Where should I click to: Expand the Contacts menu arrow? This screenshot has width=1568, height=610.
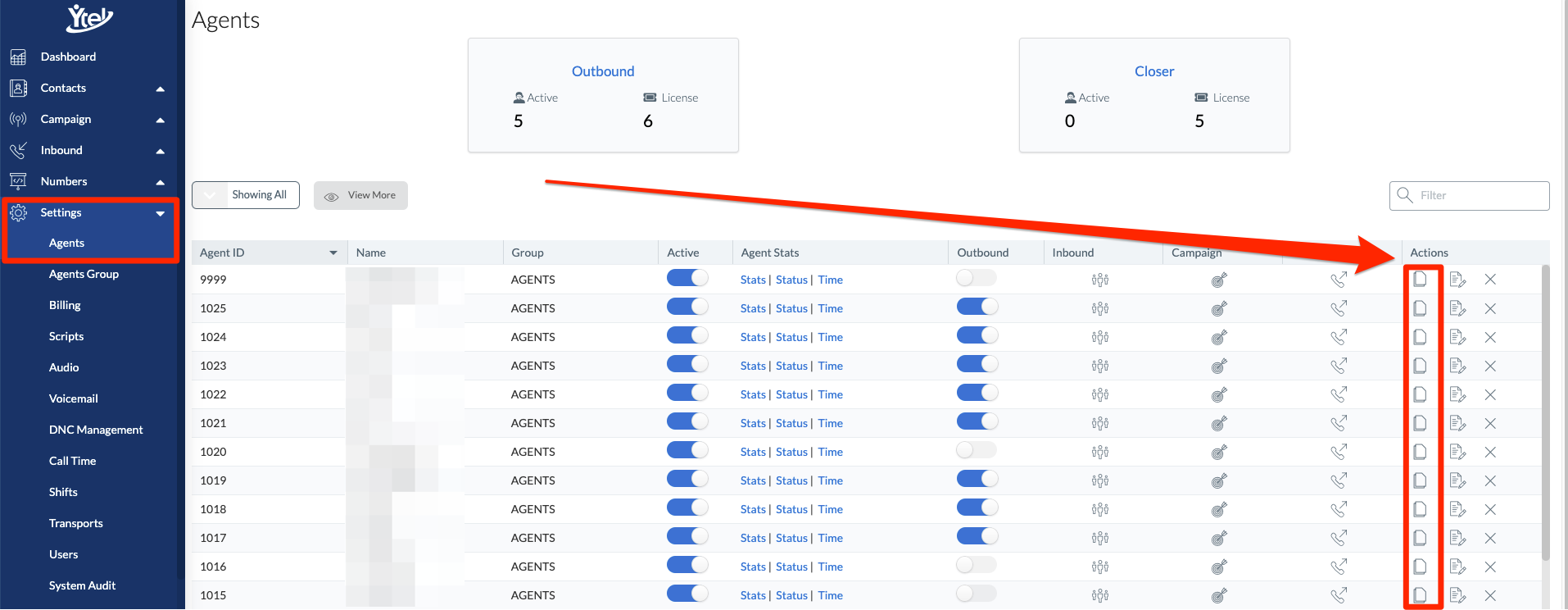pyautogui.click(x=161, y=89)
